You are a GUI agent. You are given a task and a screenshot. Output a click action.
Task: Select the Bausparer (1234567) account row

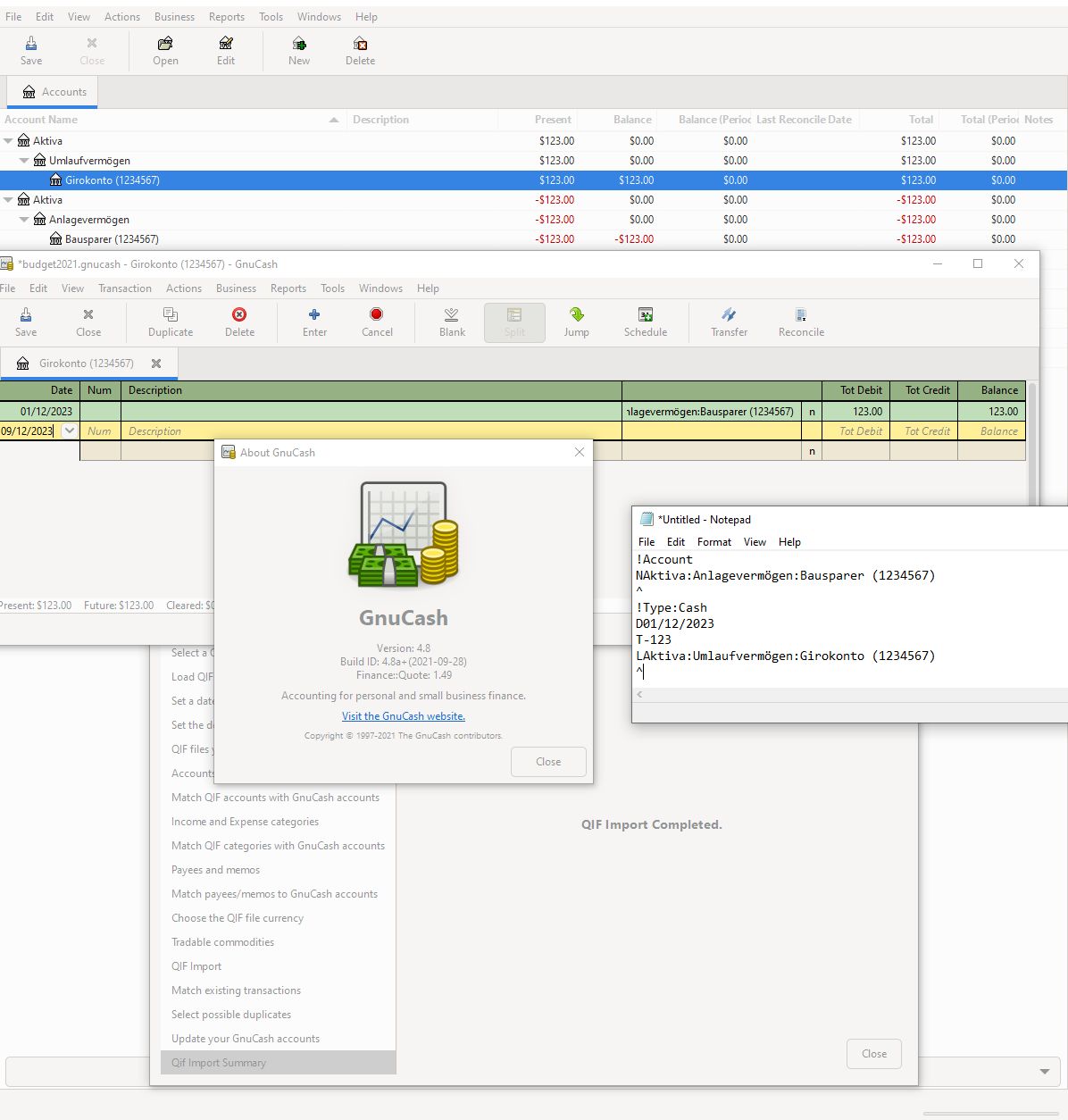[x=534, y=239]
